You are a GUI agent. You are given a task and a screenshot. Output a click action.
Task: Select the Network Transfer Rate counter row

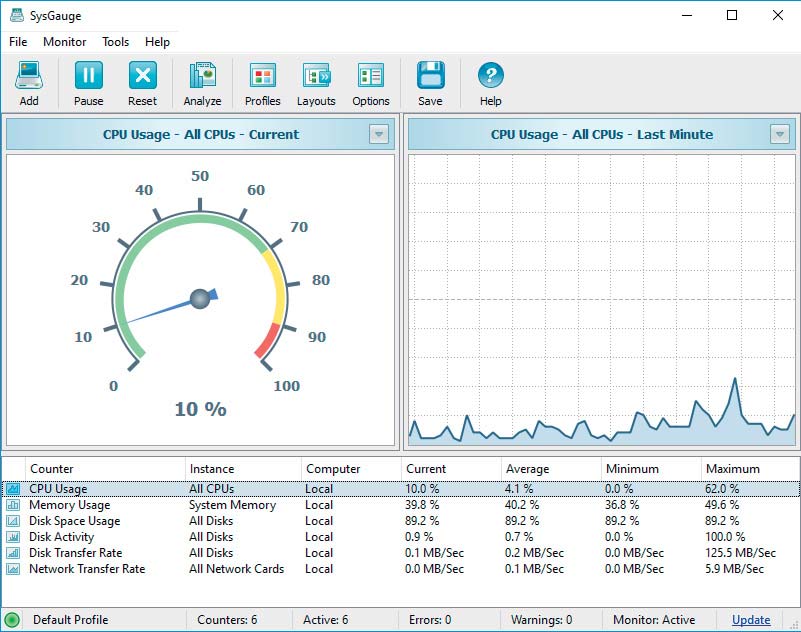400,569
